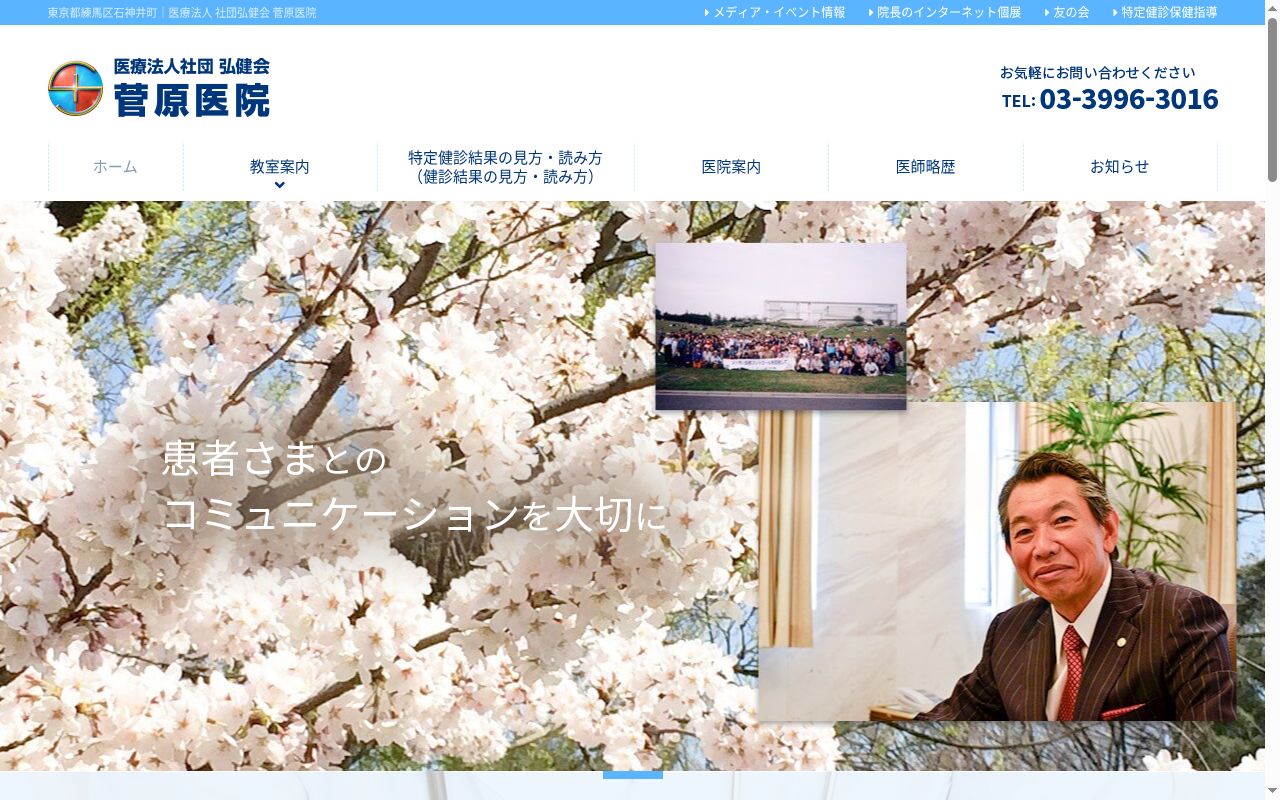Open the ホーム menu item
The width and height of the screenshot is (1280, 800).
(x=115, y=167)
